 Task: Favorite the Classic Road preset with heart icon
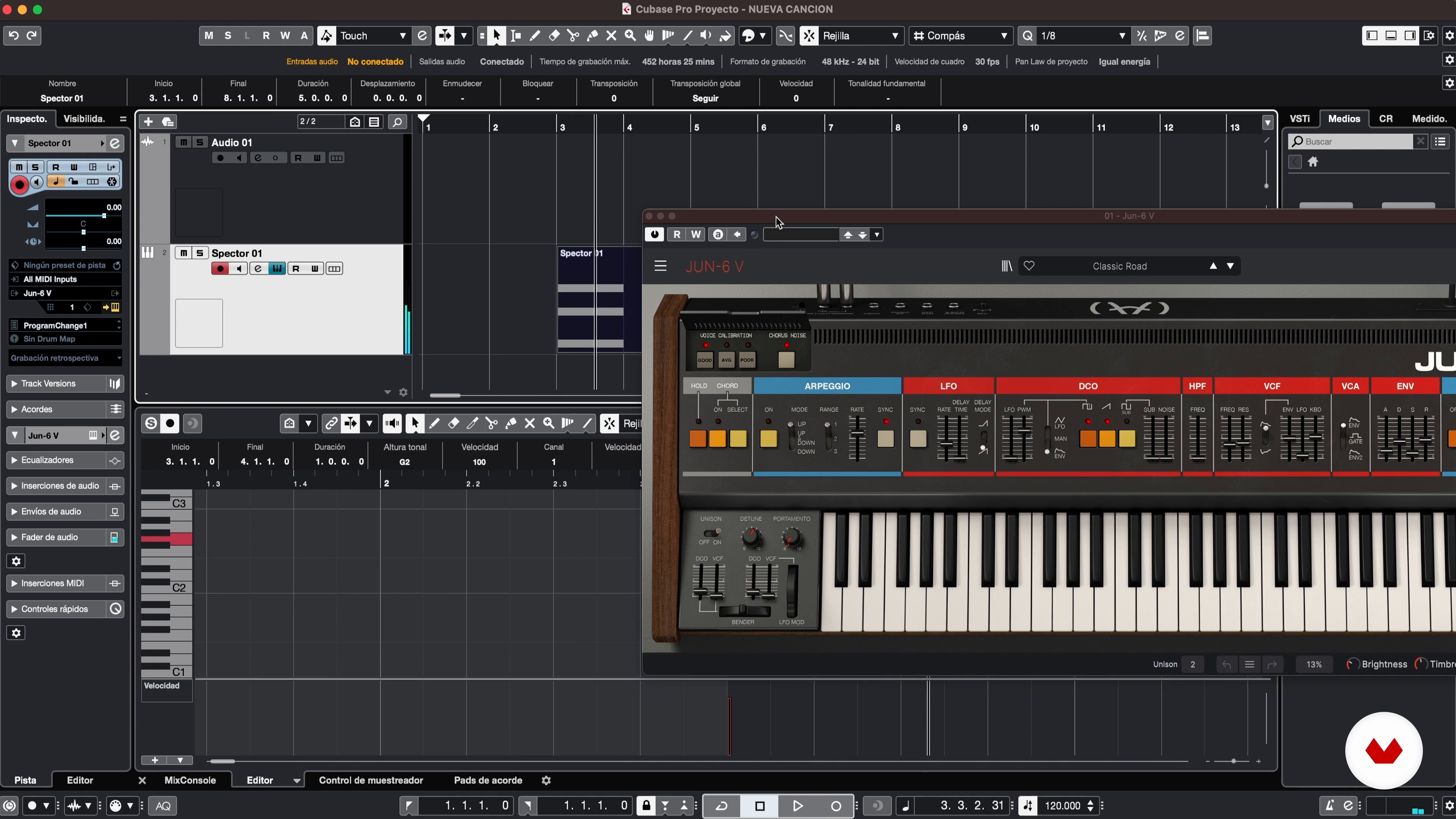click(x=1029, y=266)
